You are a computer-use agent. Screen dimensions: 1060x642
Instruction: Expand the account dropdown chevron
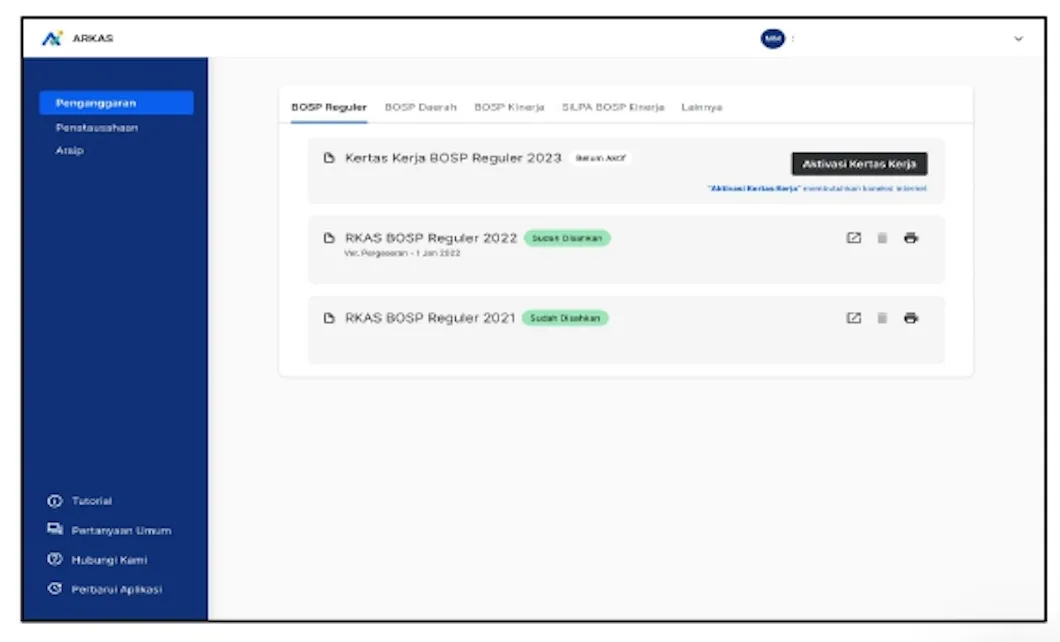[1018, 39]
